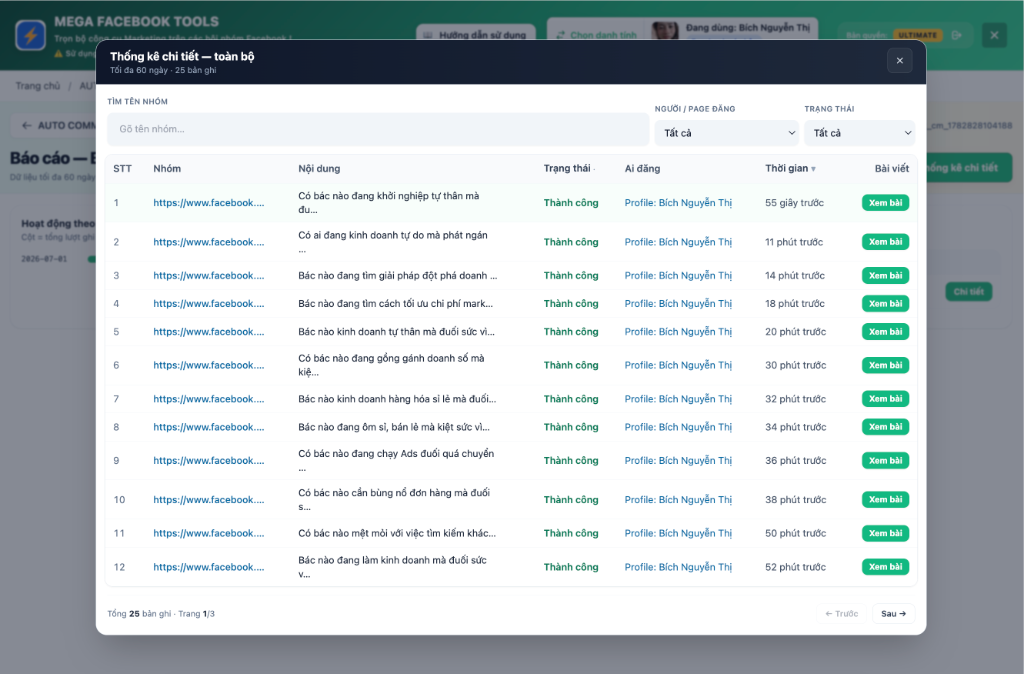The width and height of the screenshot is (1024, 674).
Task: Click content 'Bác nào đang tìm giải pháp đột phá doanh ...'
Action: pos(398,276)
